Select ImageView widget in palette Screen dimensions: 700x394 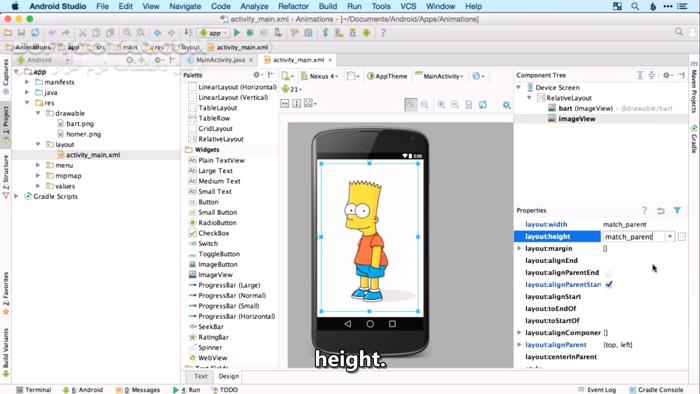click(215, 275)
